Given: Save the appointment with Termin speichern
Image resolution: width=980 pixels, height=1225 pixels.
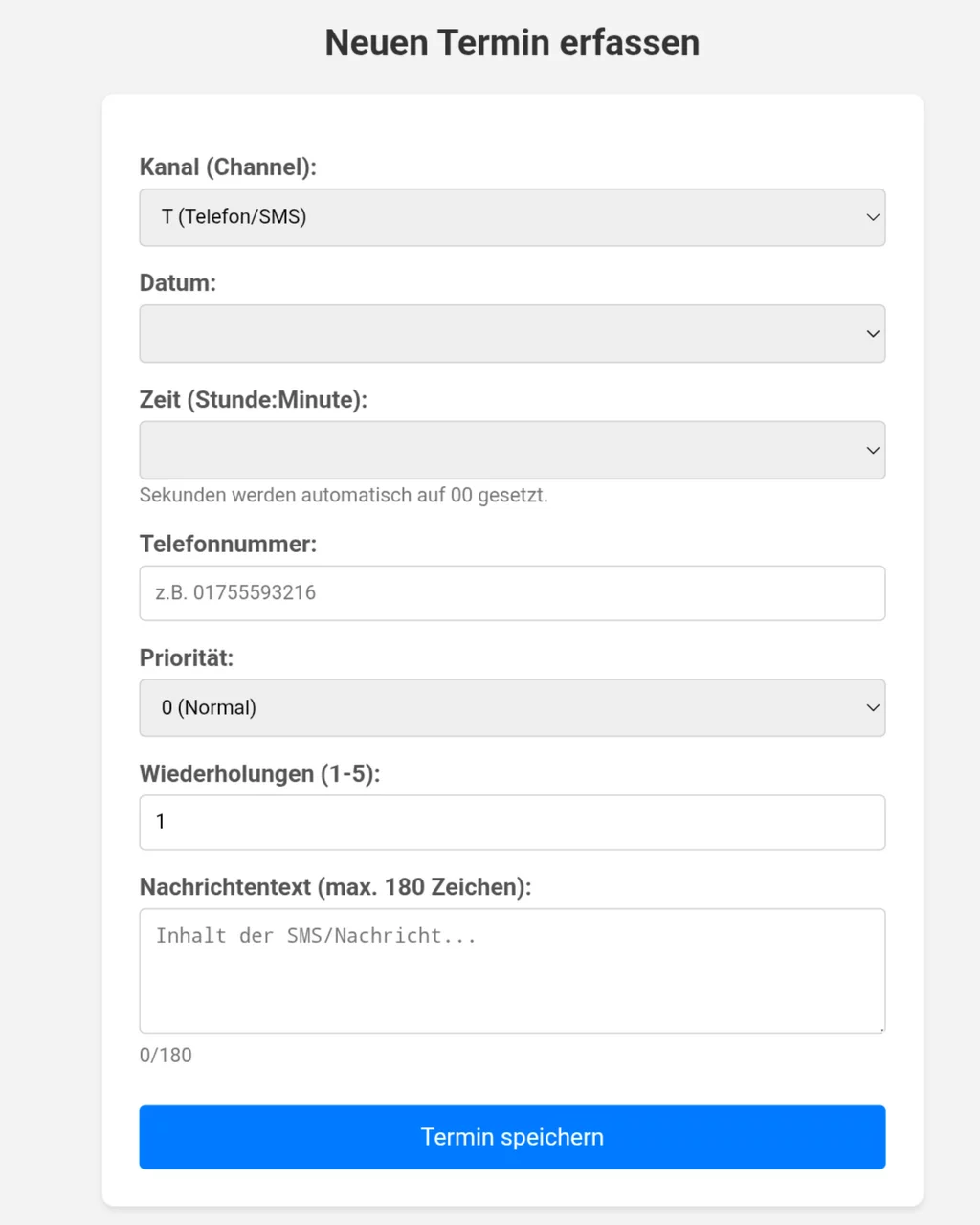Looking at the screenshot, I should click(x=512, y=1137).
